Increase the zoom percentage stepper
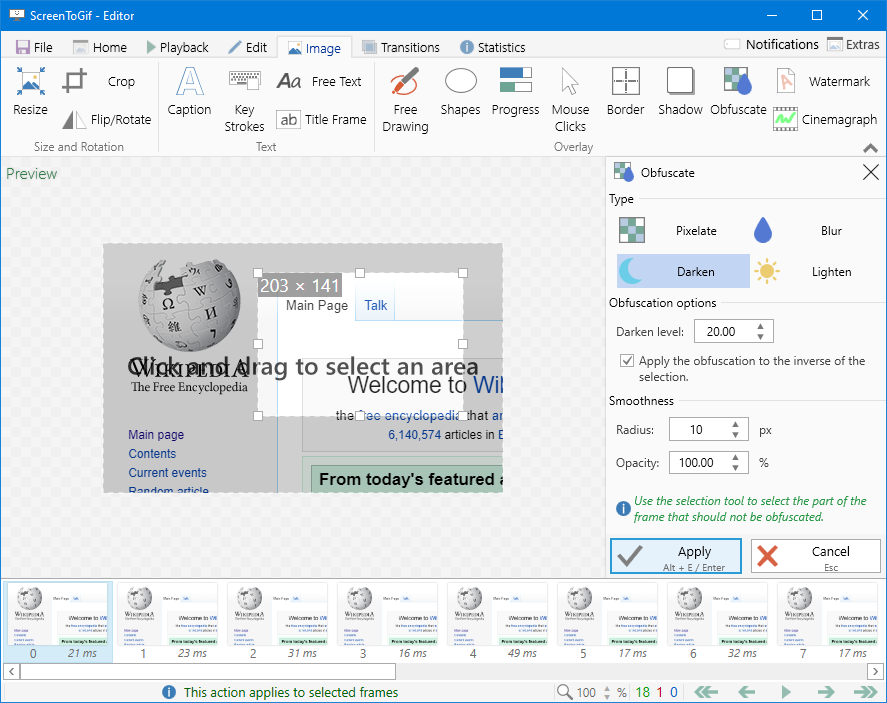 pos(606,688)
